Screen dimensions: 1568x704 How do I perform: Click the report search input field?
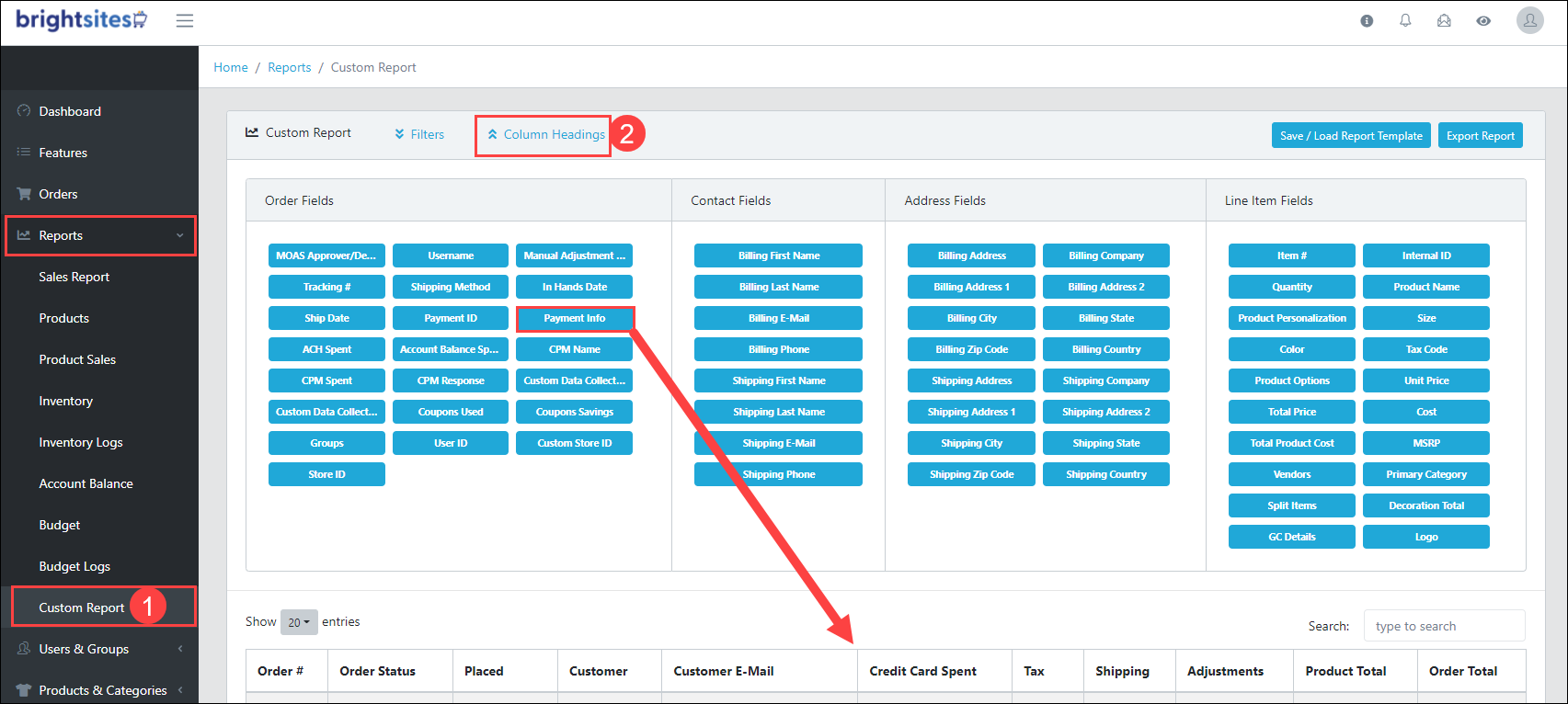click(x=1444, y=626)
